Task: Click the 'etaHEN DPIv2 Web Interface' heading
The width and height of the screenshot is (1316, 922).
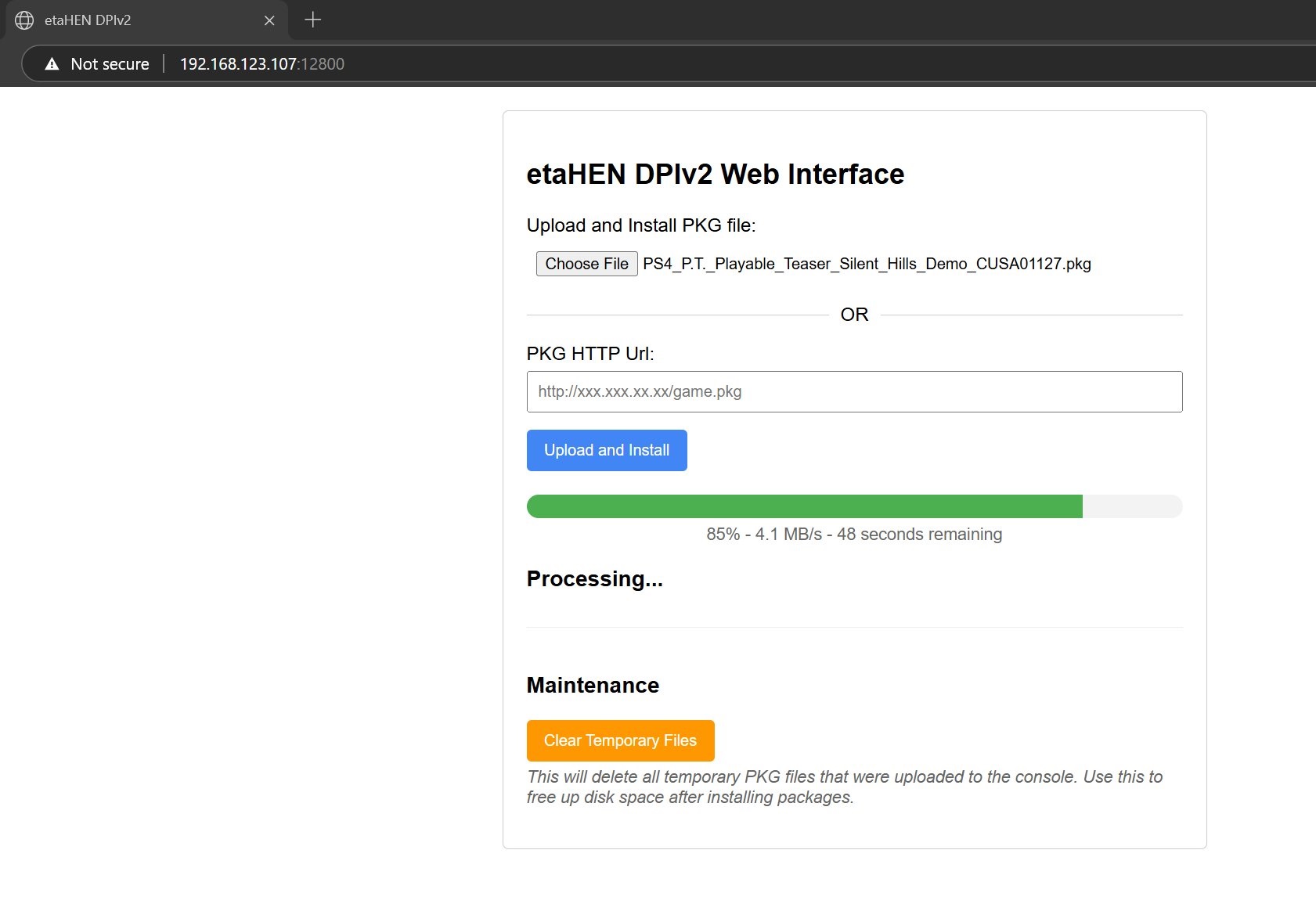Action: point(715,174)
